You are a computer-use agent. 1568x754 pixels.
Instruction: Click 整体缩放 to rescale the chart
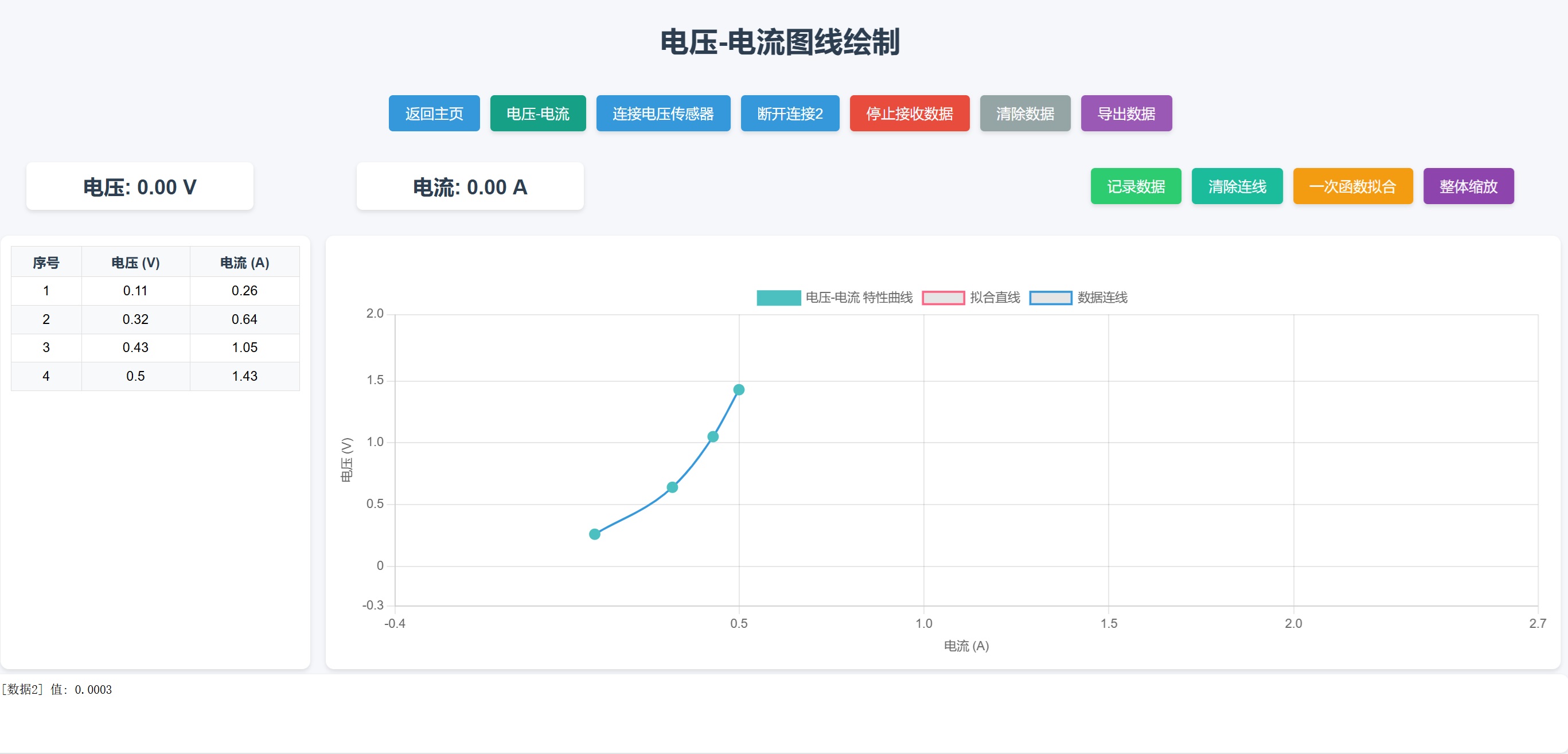(x=1468, y=186)
